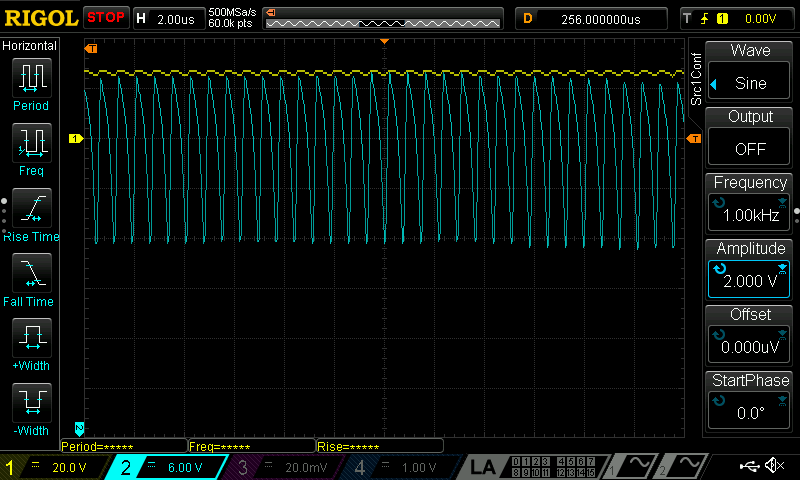Toggle channel 1 20.0 V tab
The height and width of the screenshot is (480, 800).
coord(54,467)
